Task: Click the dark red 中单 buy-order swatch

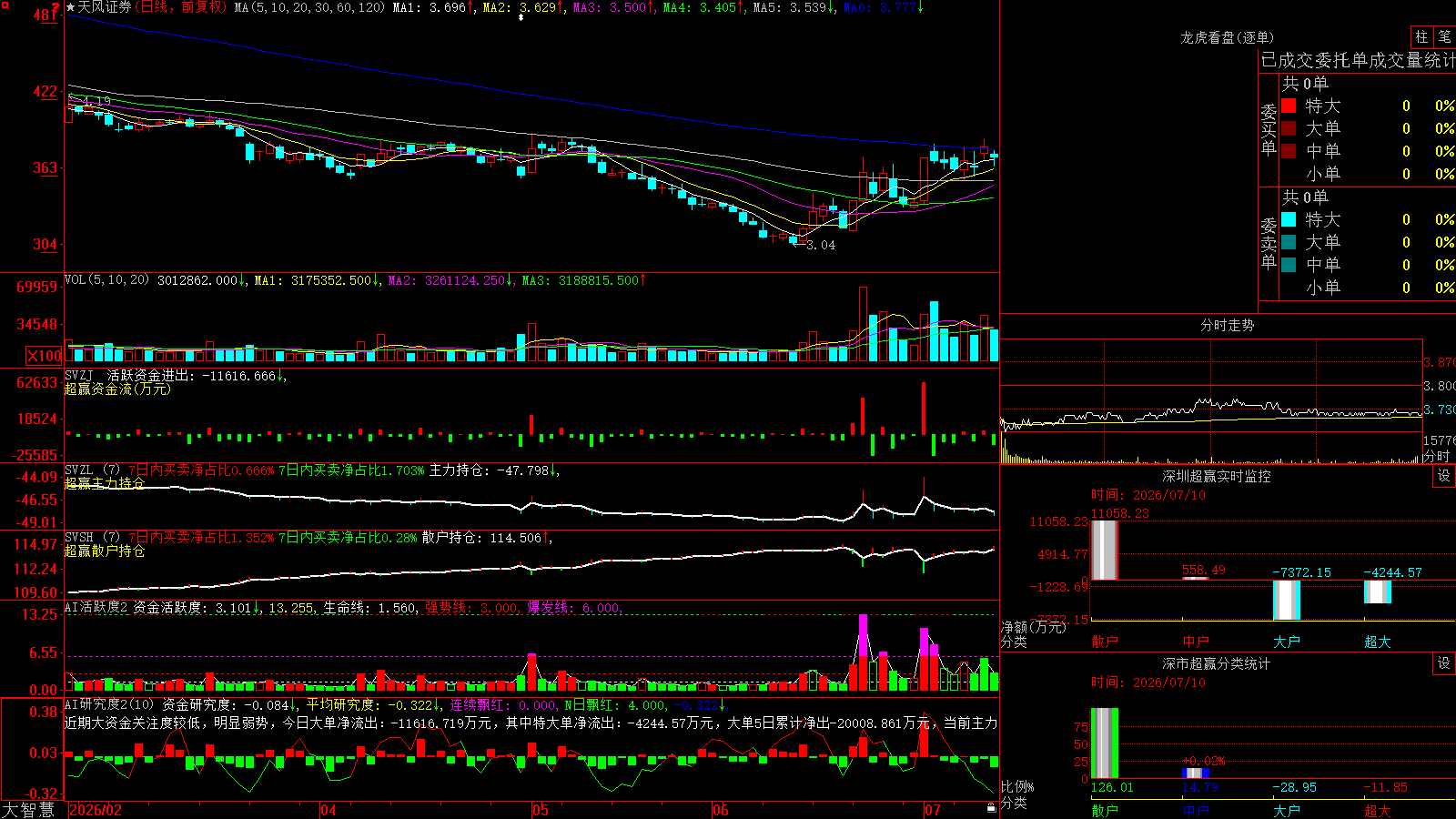Action: [1289, 151]
